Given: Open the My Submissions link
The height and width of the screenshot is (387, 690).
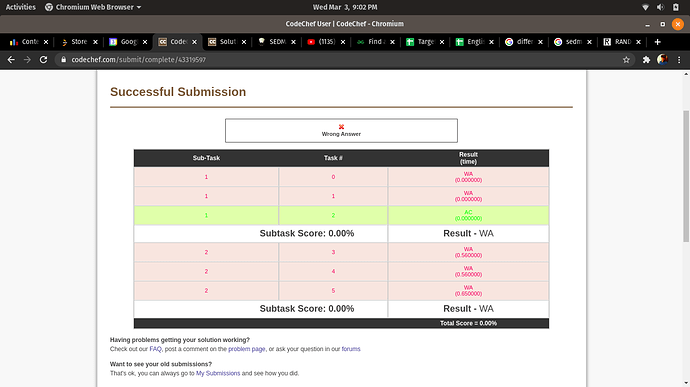Looking at the screenshot, I should coord(218,373).
